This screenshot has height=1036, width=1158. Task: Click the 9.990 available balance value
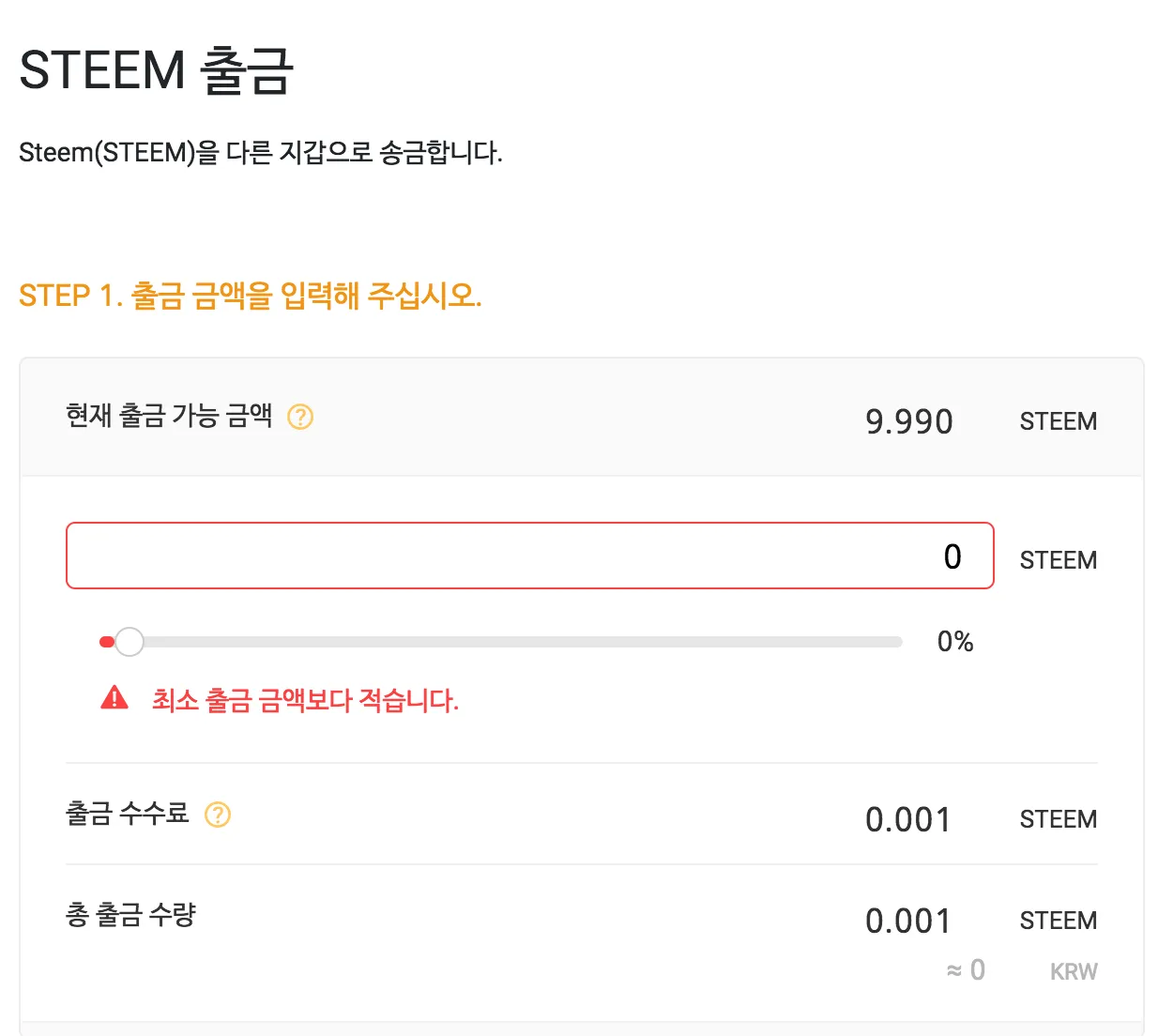(x=908, y=421)
